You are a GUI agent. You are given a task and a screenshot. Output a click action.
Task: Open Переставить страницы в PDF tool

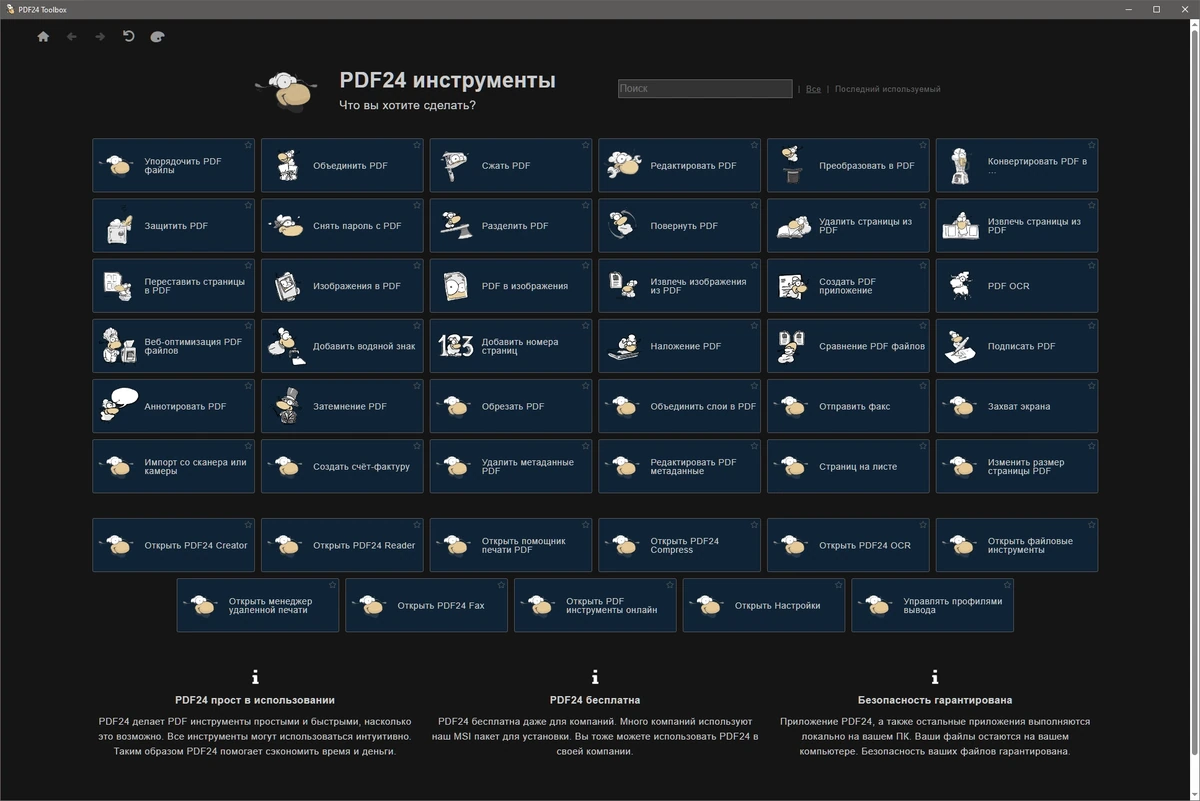[x=174, y=286]
